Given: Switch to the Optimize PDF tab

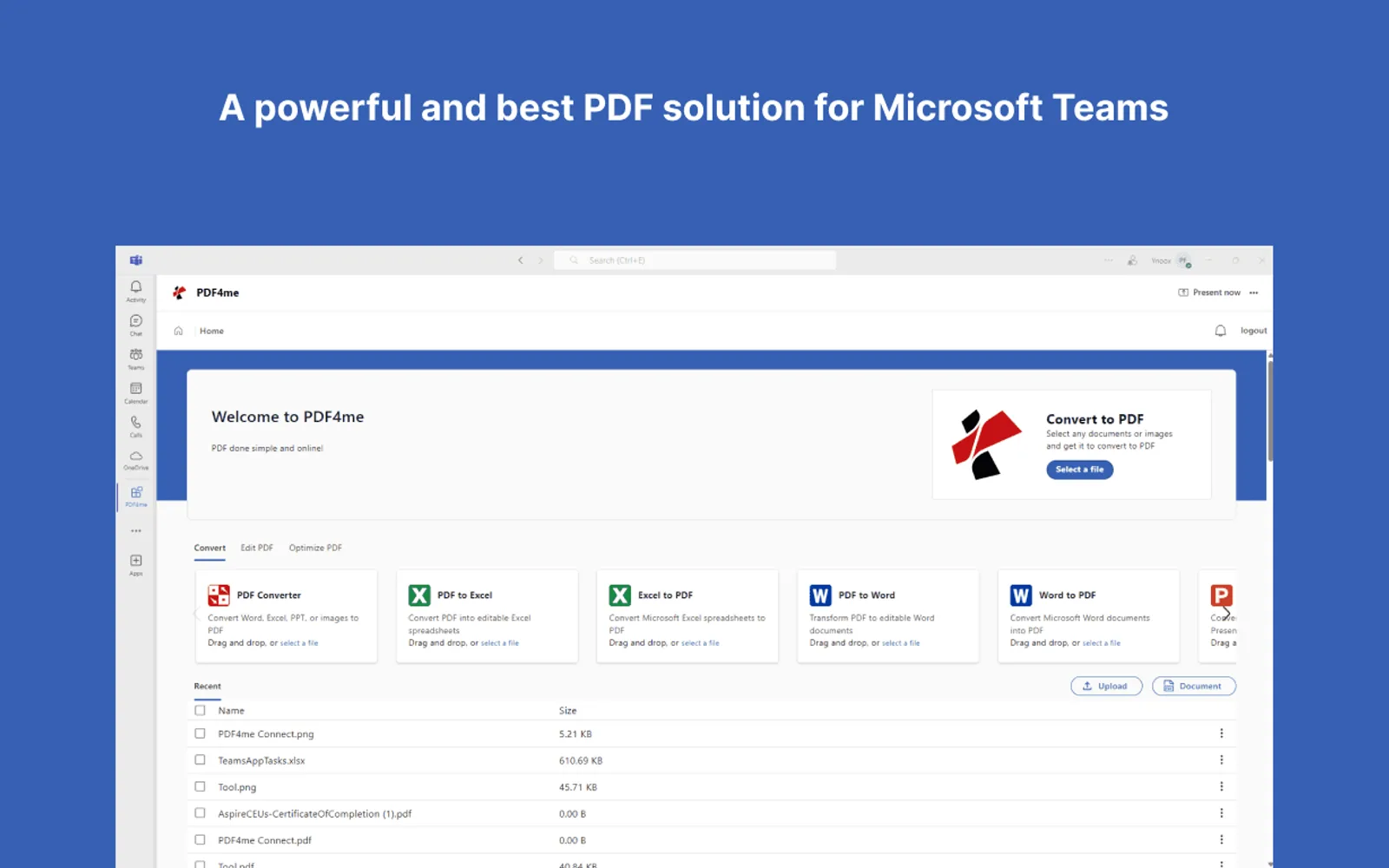Looking at the screenshot, I should point(315,548).
